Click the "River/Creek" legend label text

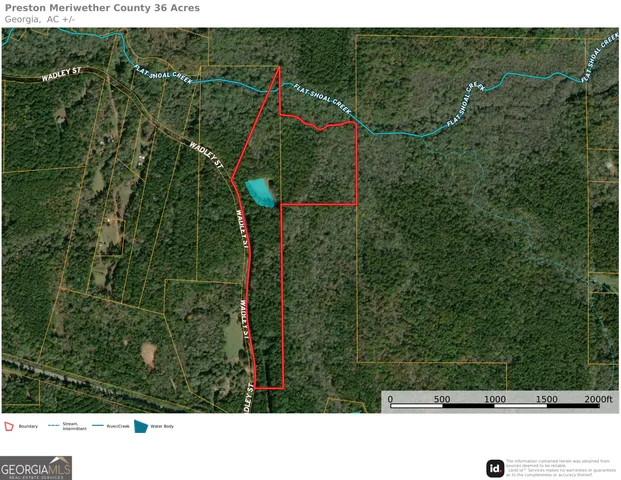click(118, 427)
